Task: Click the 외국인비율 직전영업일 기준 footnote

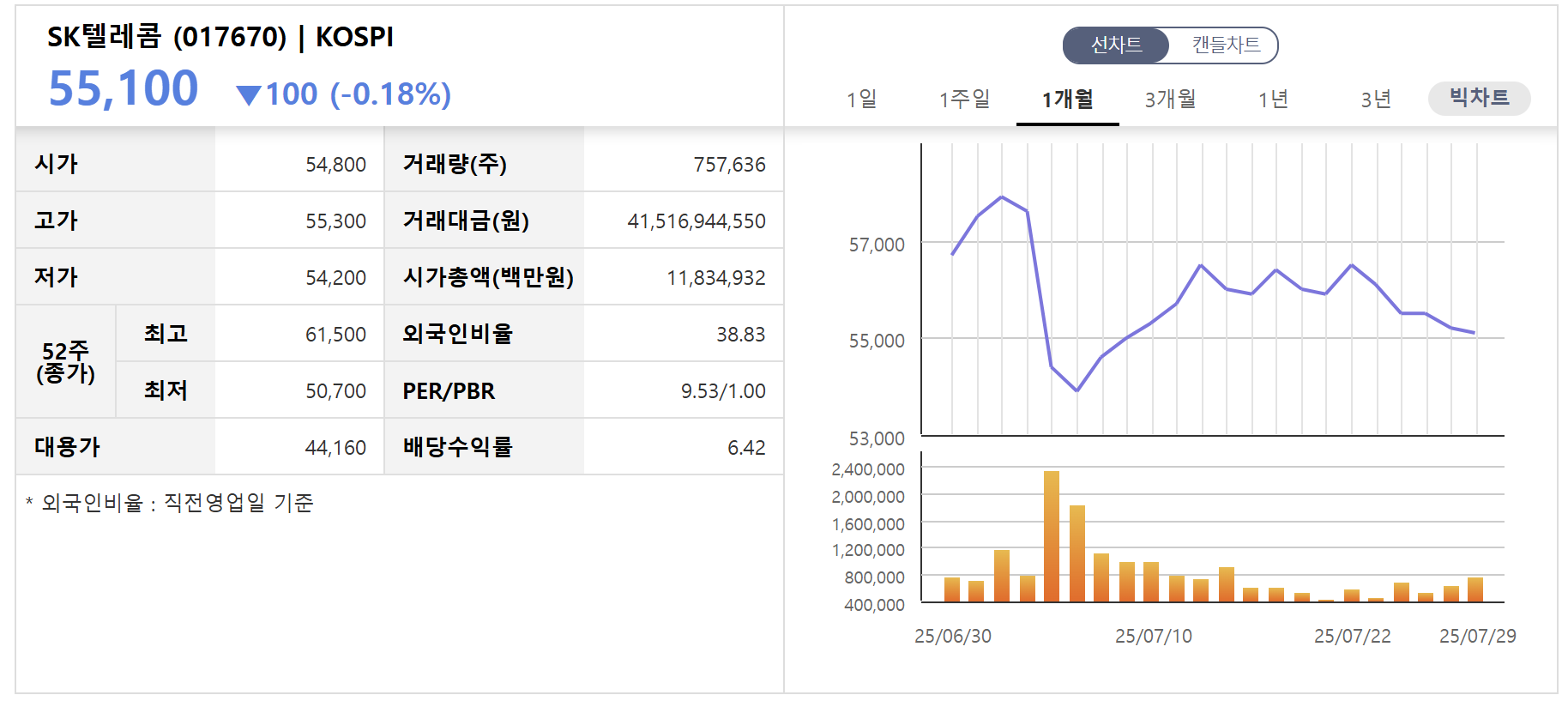Action: 169,503
